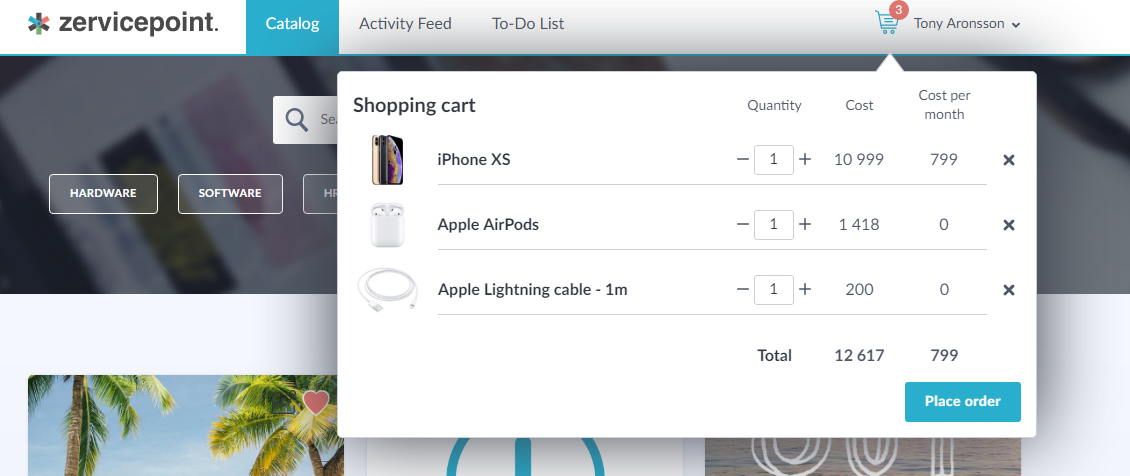Open the To-Do List tab

[528, 24]
